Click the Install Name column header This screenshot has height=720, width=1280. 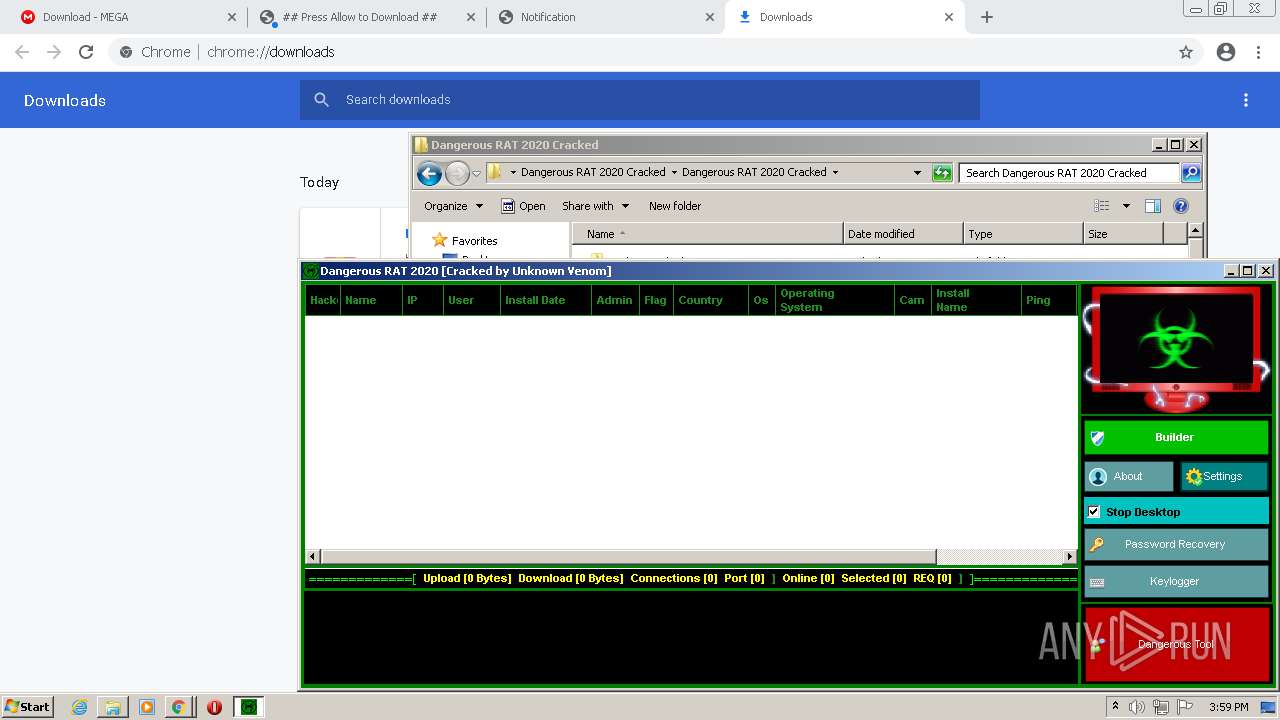(x=975, y=300)
